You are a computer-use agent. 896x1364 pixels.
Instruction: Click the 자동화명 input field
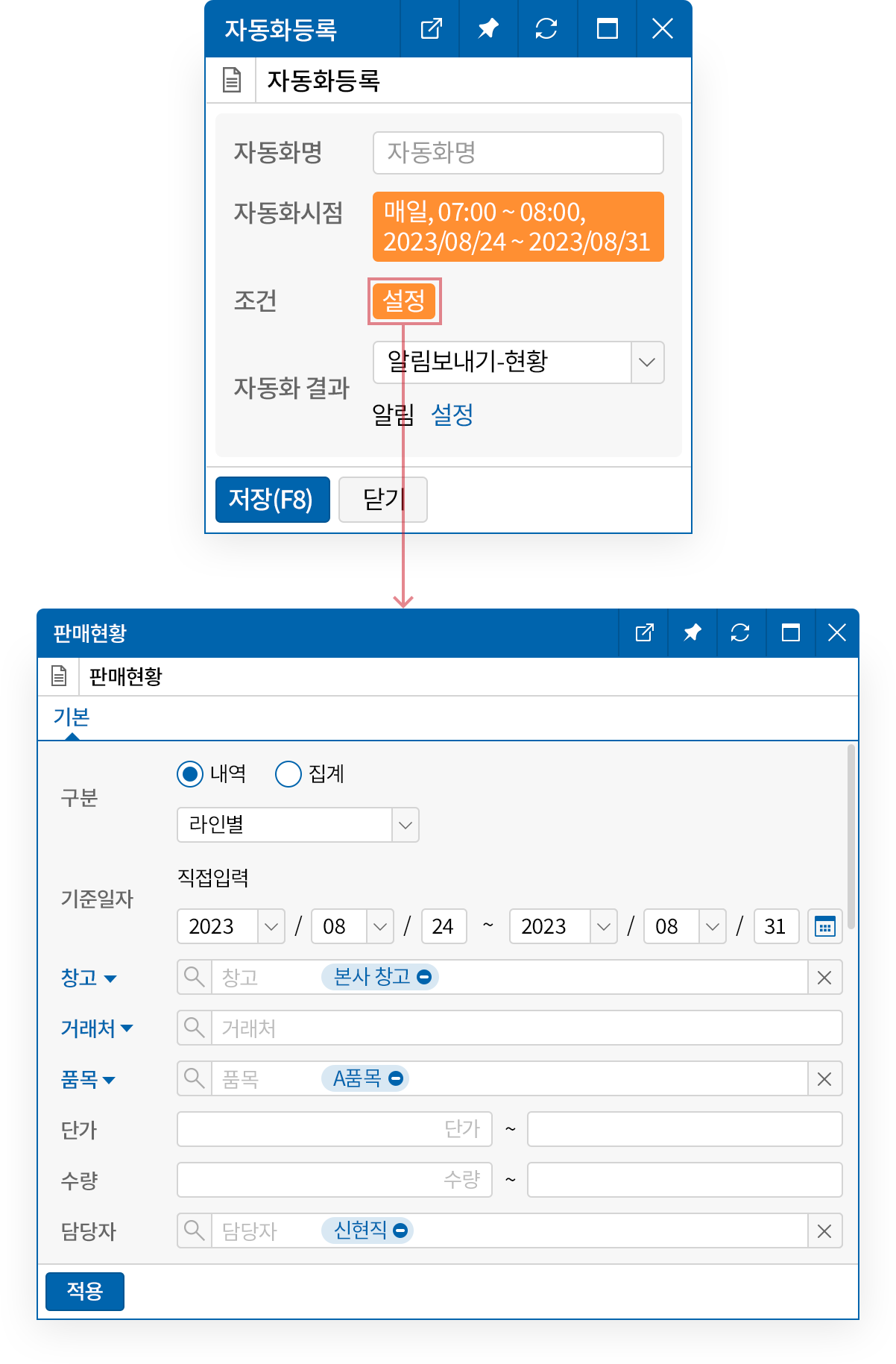[x=518, y=153]
